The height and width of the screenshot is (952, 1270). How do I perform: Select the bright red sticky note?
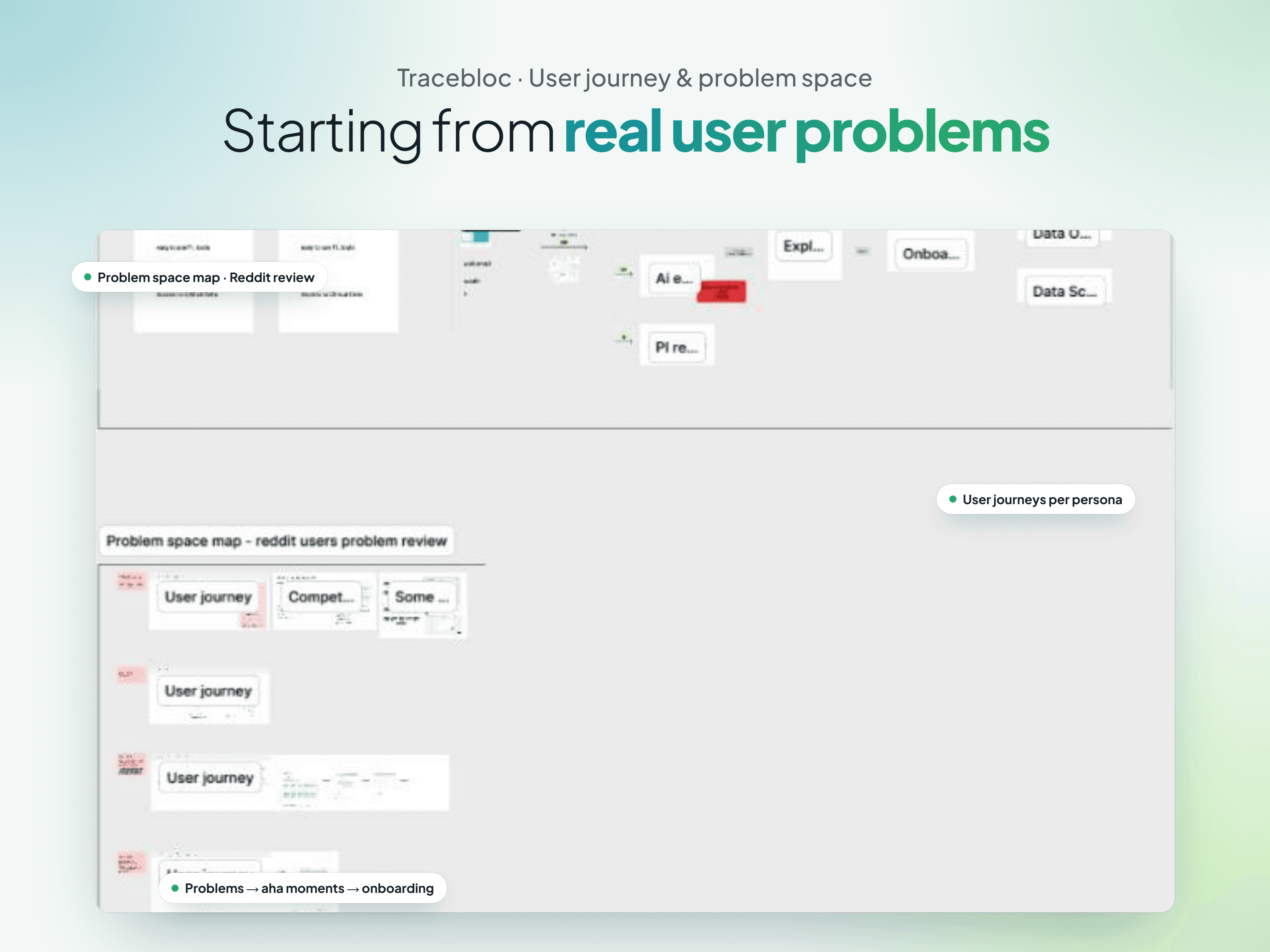point(722,292)
